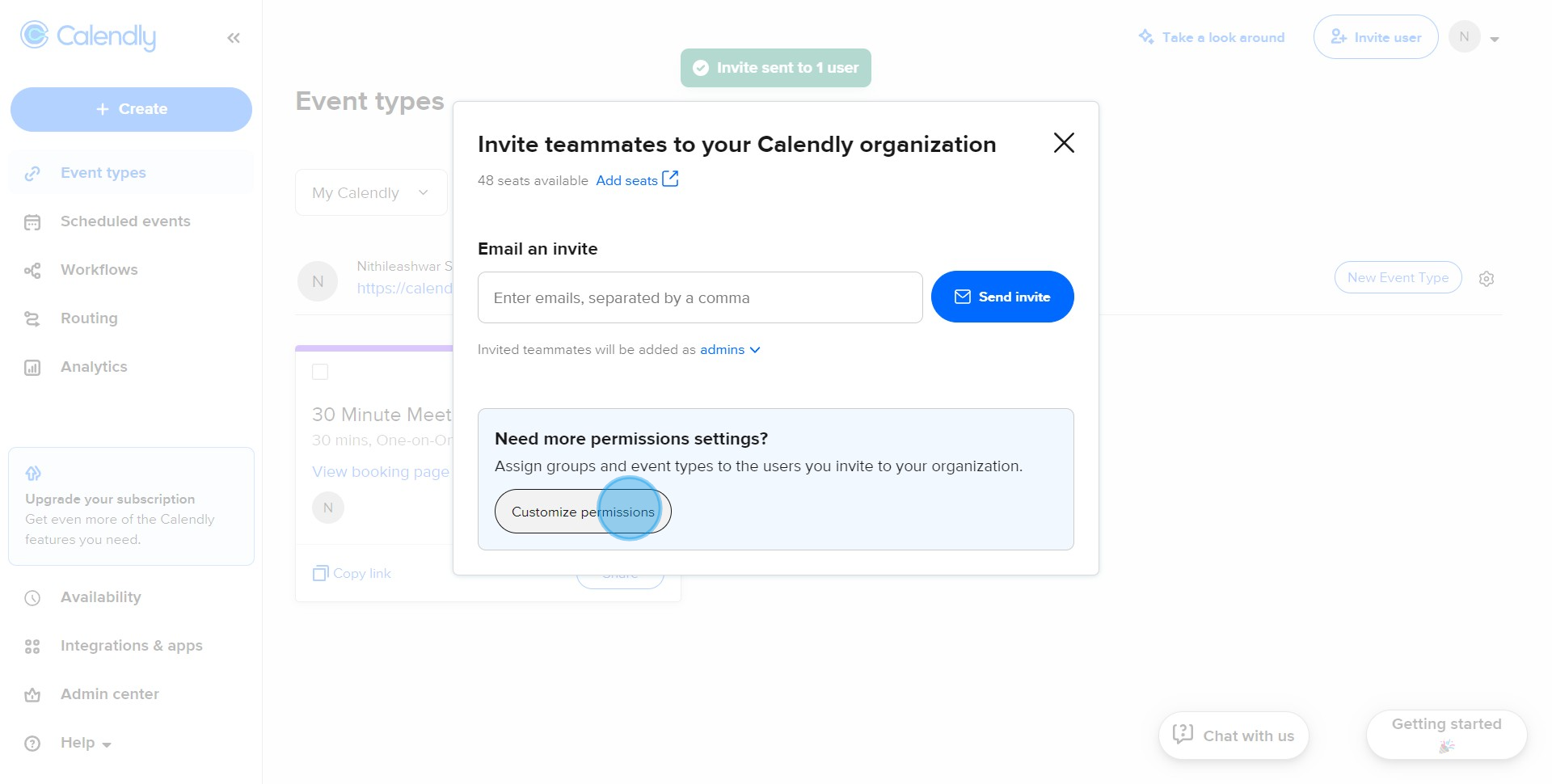Click the email invite input field
This screenshot has height=784, width=1552.
click(700, 297)
